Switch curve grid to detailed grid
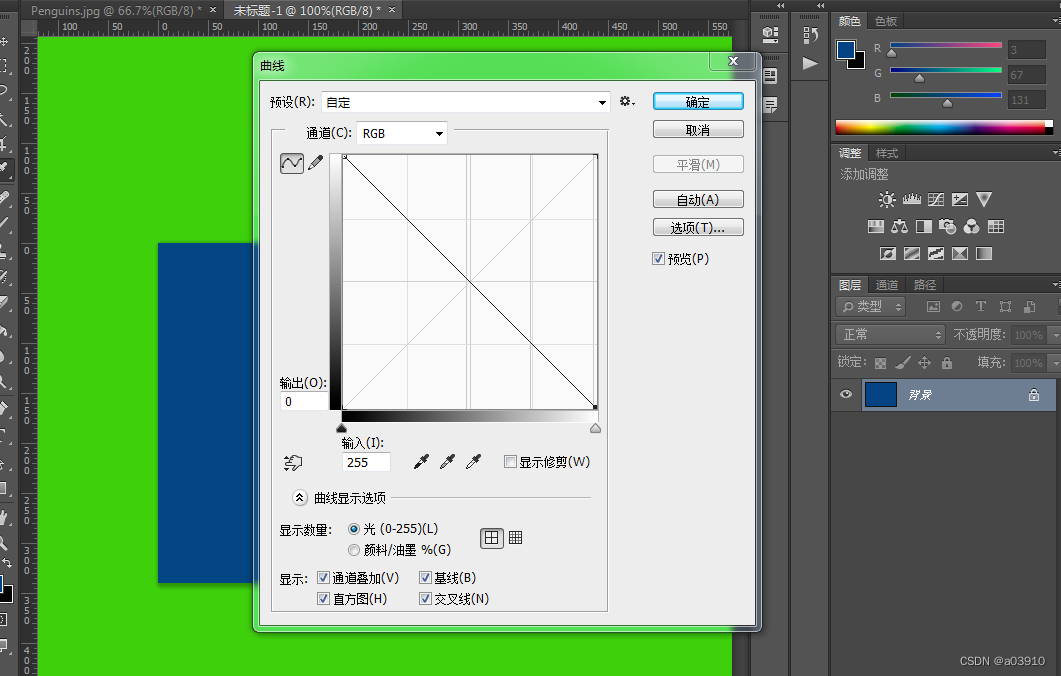This screenshot has width=1061, height=676. pos(516,538)
